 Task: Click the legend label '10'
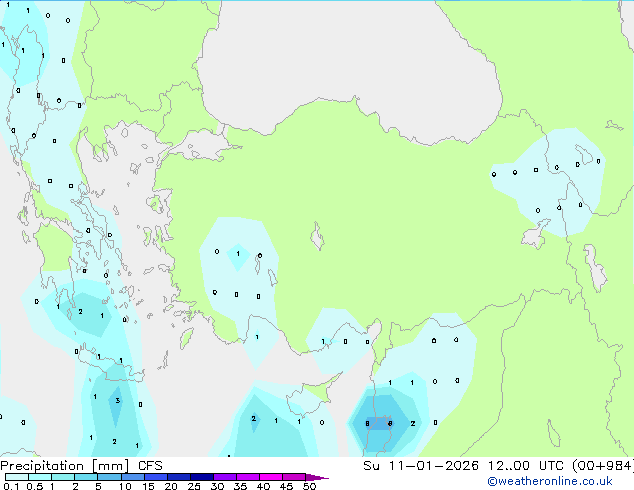coord(125,486)
